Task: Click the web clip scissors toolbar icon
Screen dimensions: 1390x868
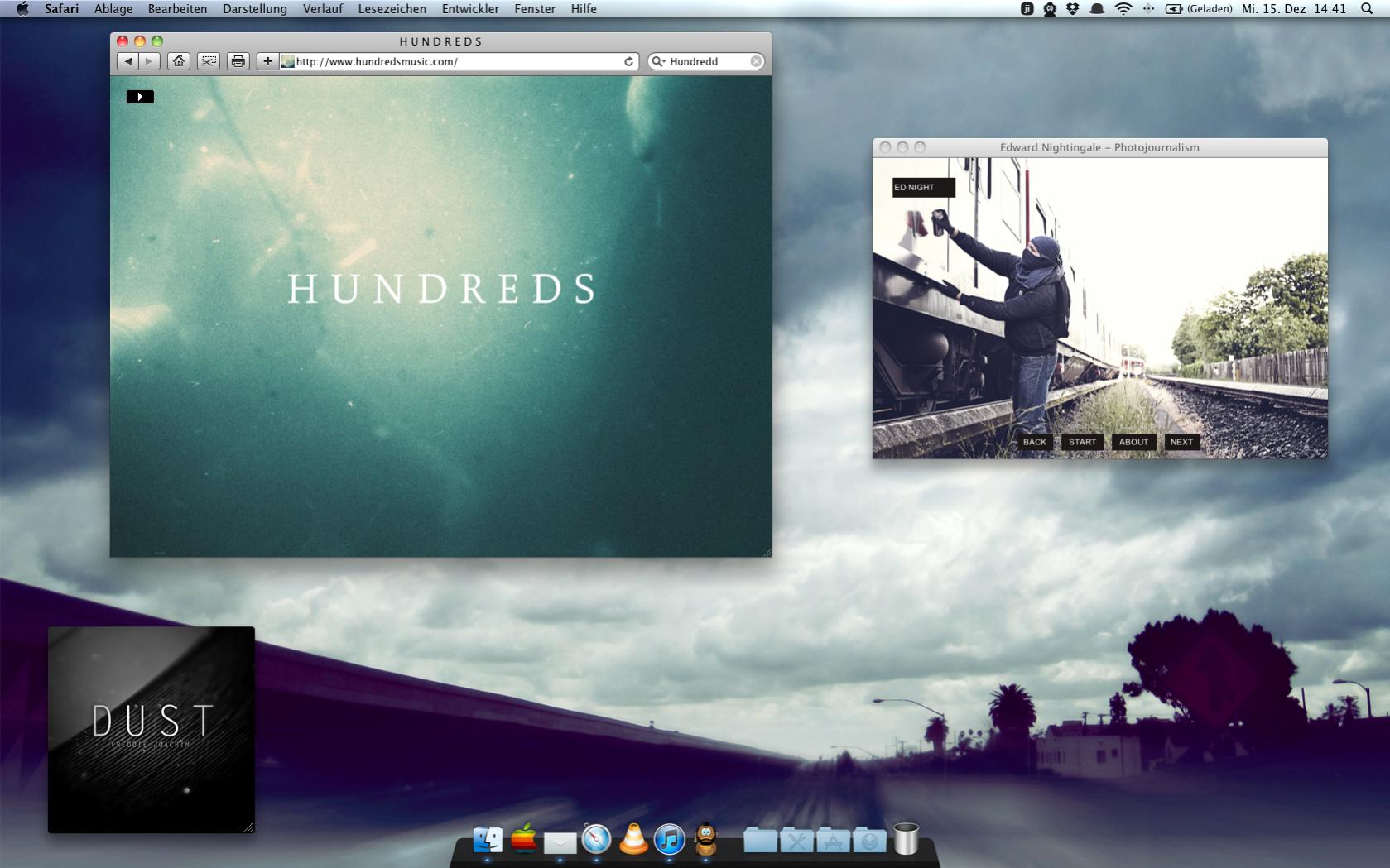Action: [x=209, y=61]
